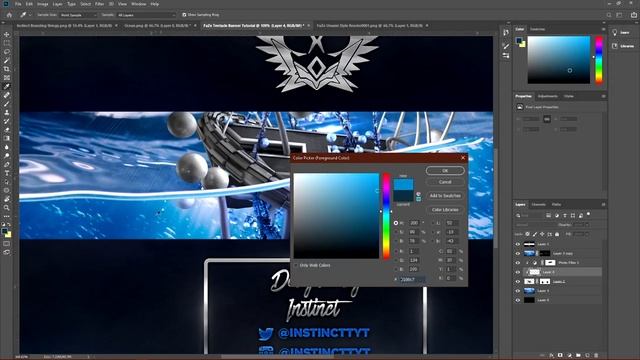
Task: Hide the Layer 2 layer with mask
Action: tap(518, 281)
